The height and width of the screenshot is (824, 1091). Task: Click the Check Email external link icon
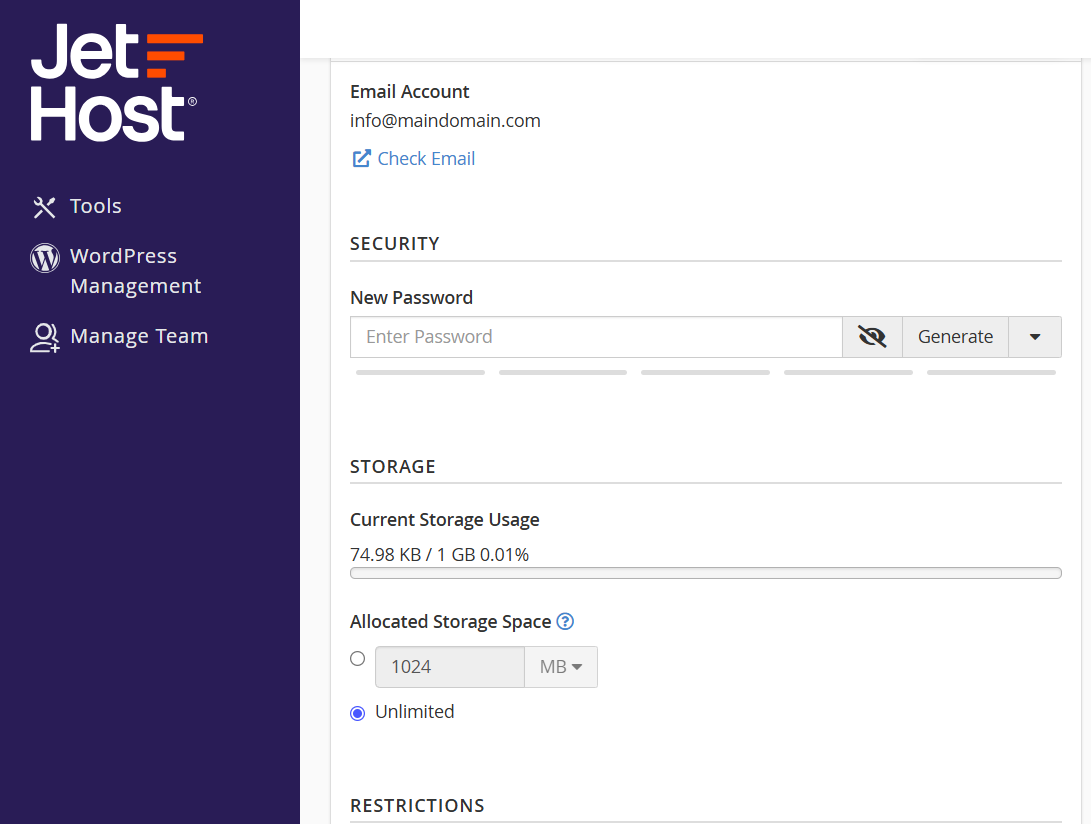click(361, 159)
